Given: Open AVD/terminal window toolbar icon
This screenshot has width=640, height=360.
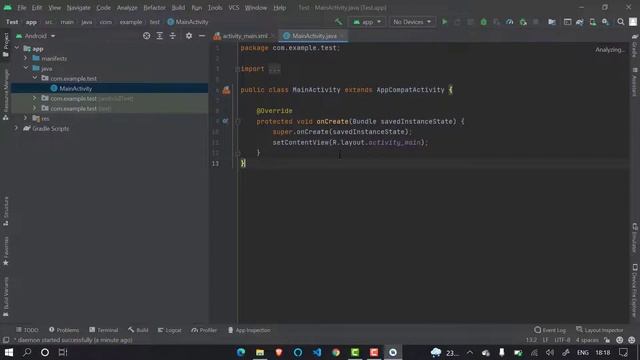Looking at the screenshot, I should [567, 22].
